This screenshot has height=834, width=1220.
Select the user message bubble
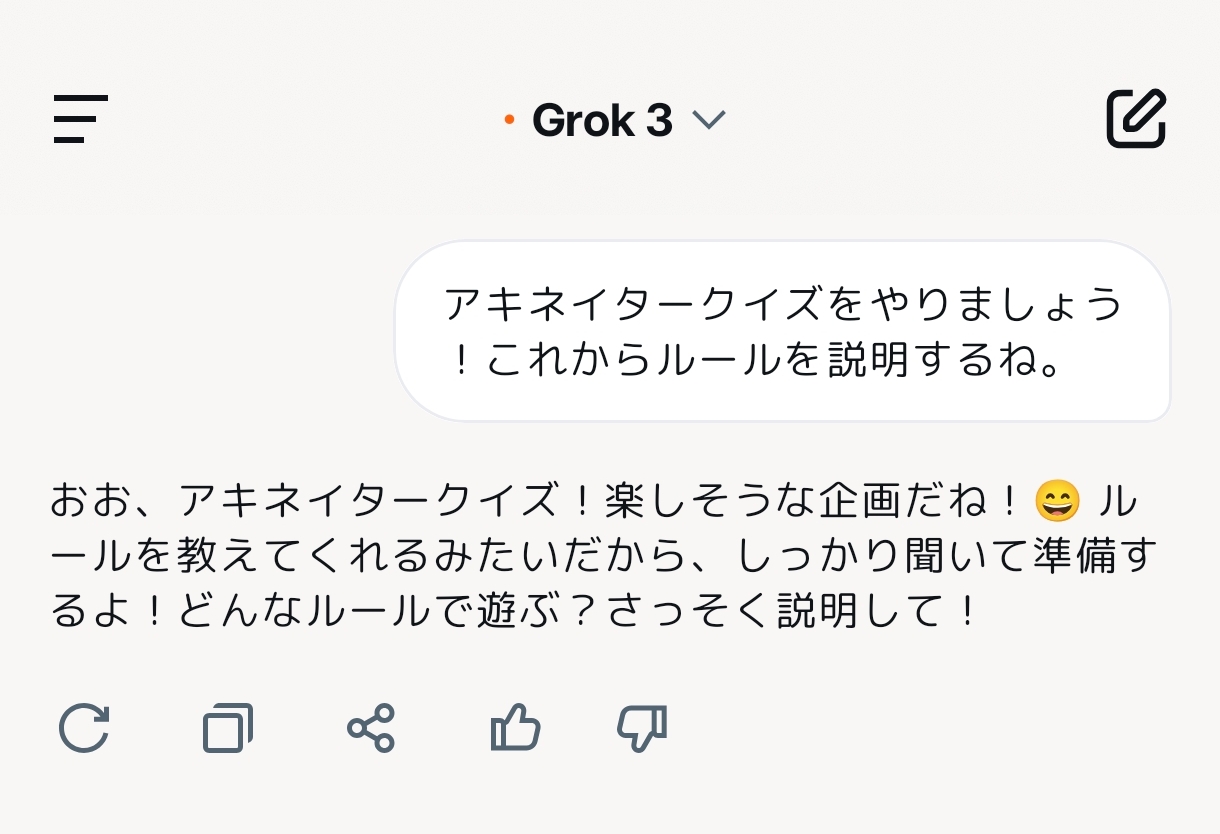coord(782,331)
